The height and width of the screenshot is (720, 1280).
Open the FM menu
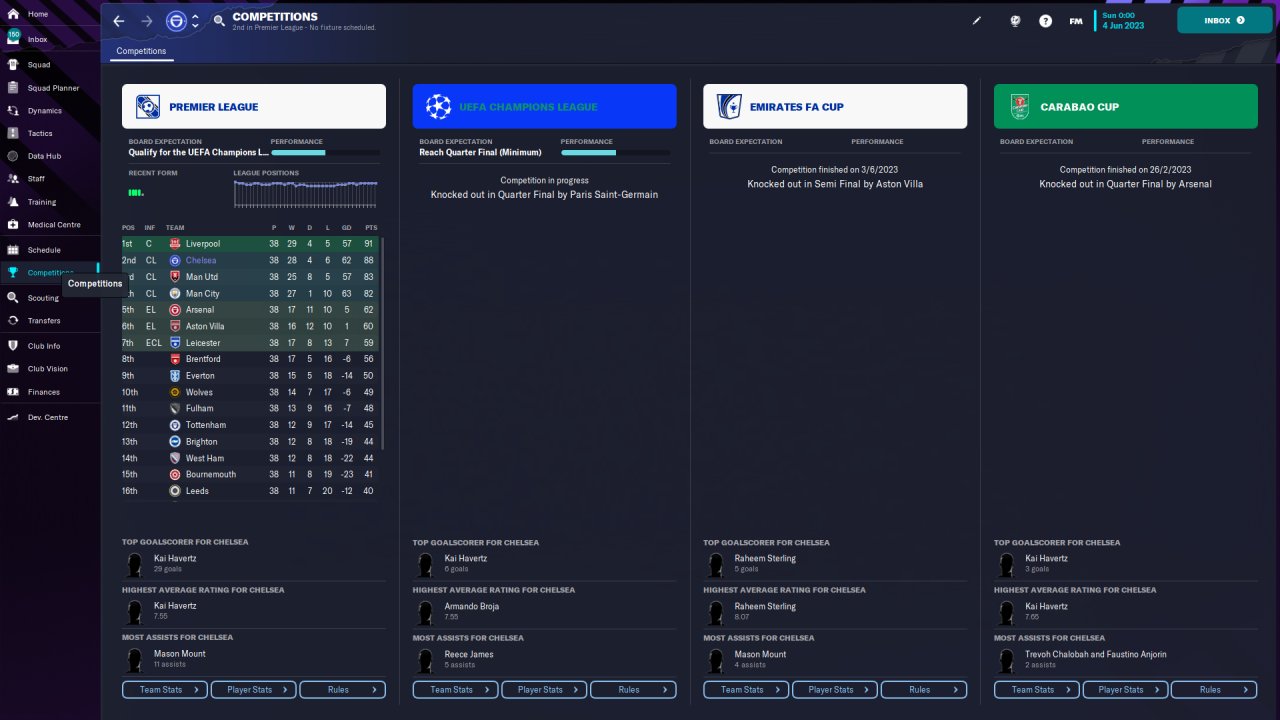point(1076,21)
